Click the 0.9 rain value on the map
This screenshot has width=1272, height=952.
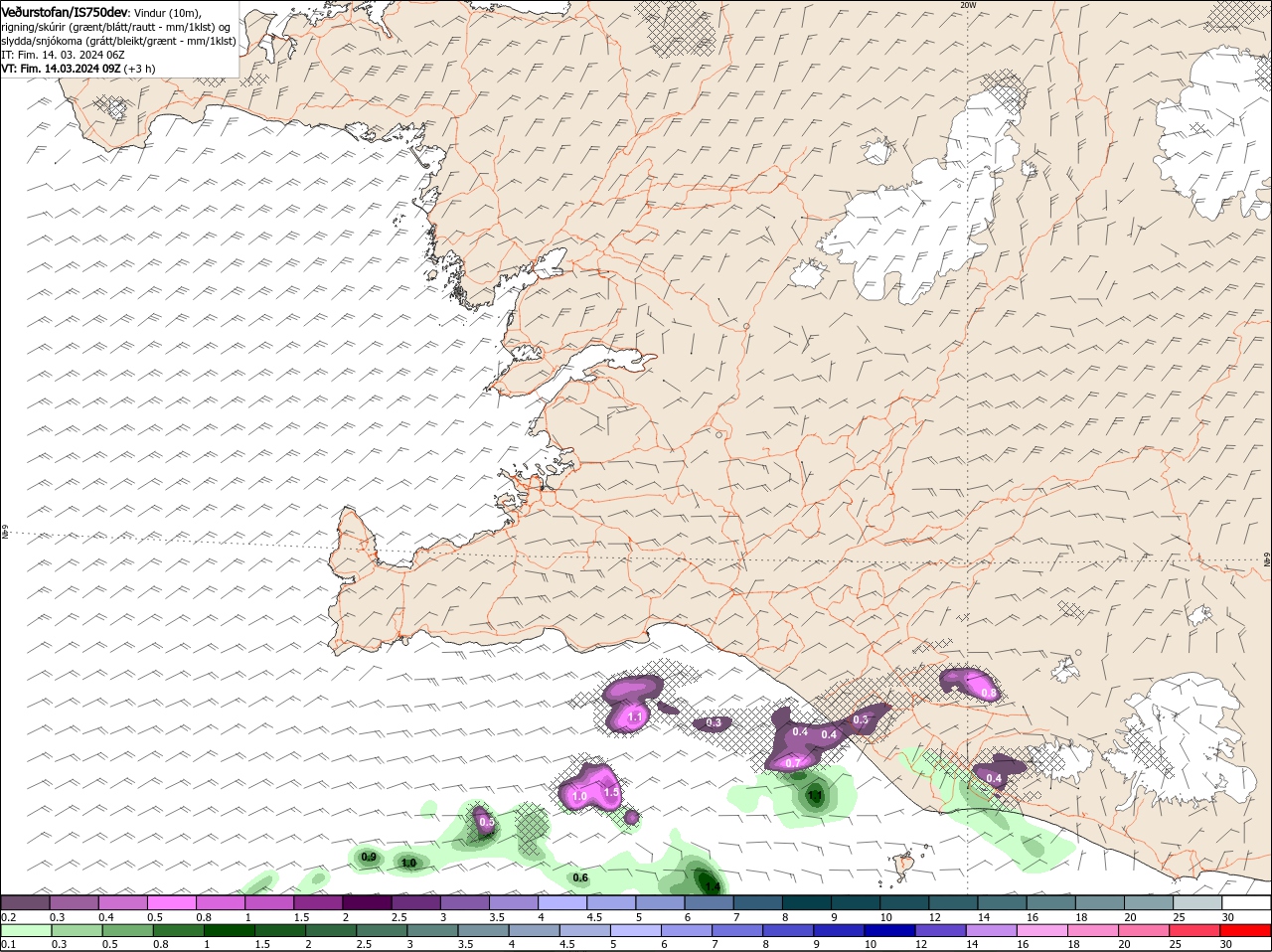[369, 857]
